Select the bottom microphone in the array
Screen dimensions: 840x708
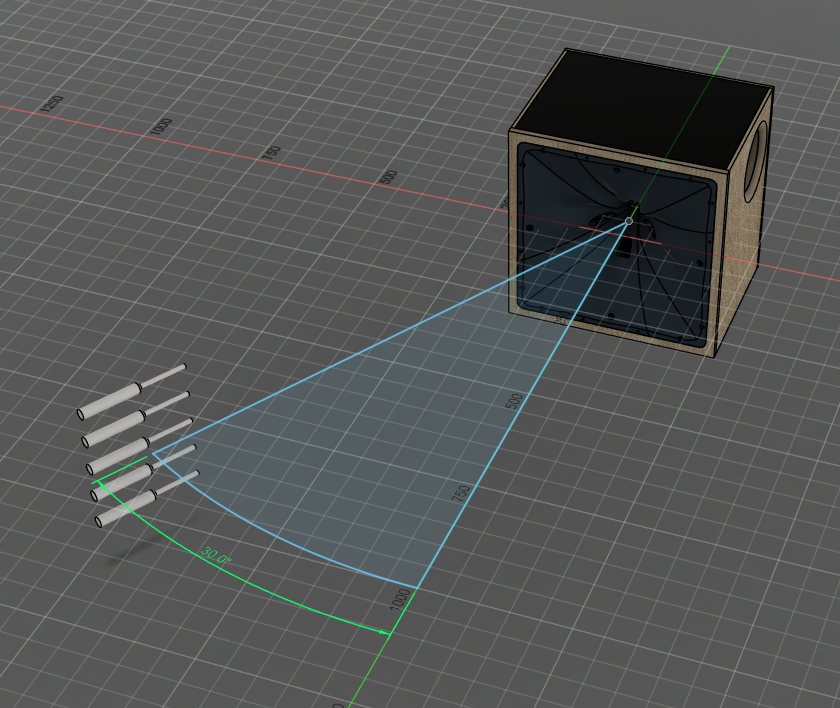(x=147, y=499)
